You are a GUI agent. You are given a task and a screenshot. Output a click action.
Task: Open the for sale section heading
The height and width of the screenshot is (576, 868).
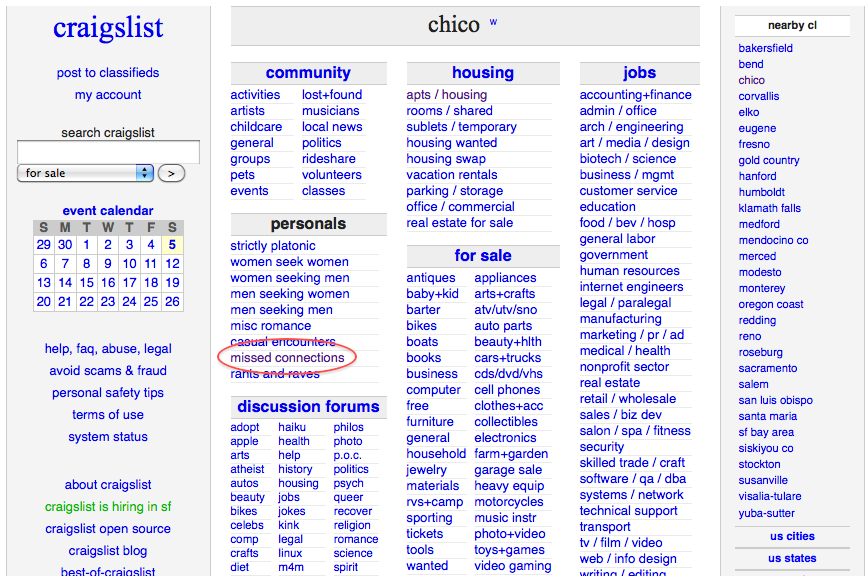(483, 256)
